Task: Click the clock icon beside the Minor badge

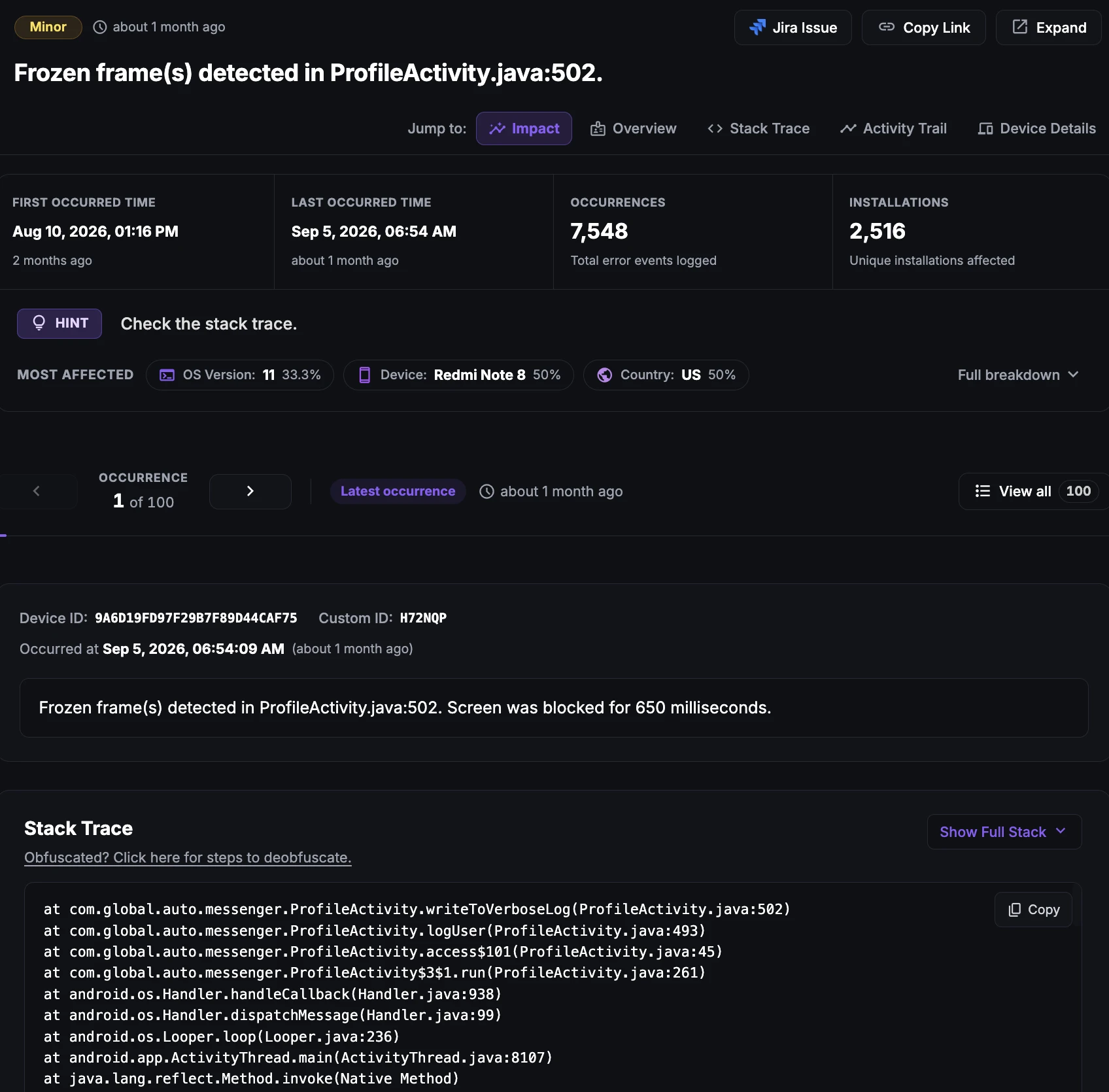Action: 99,27
